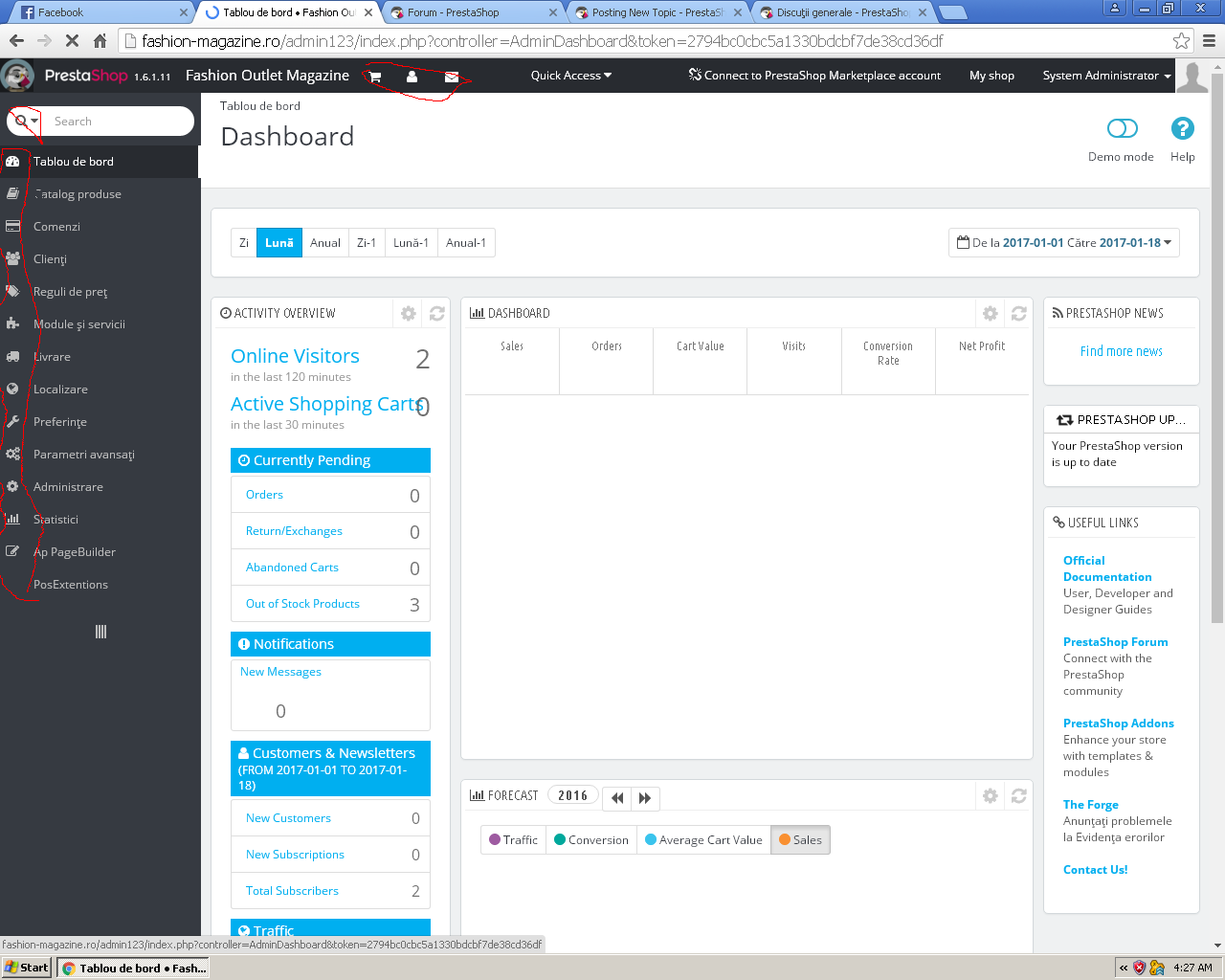Viewport: 1225px width, 980px height.
Task: Toggle Average Cart Value series
Action: click(703, 840)
